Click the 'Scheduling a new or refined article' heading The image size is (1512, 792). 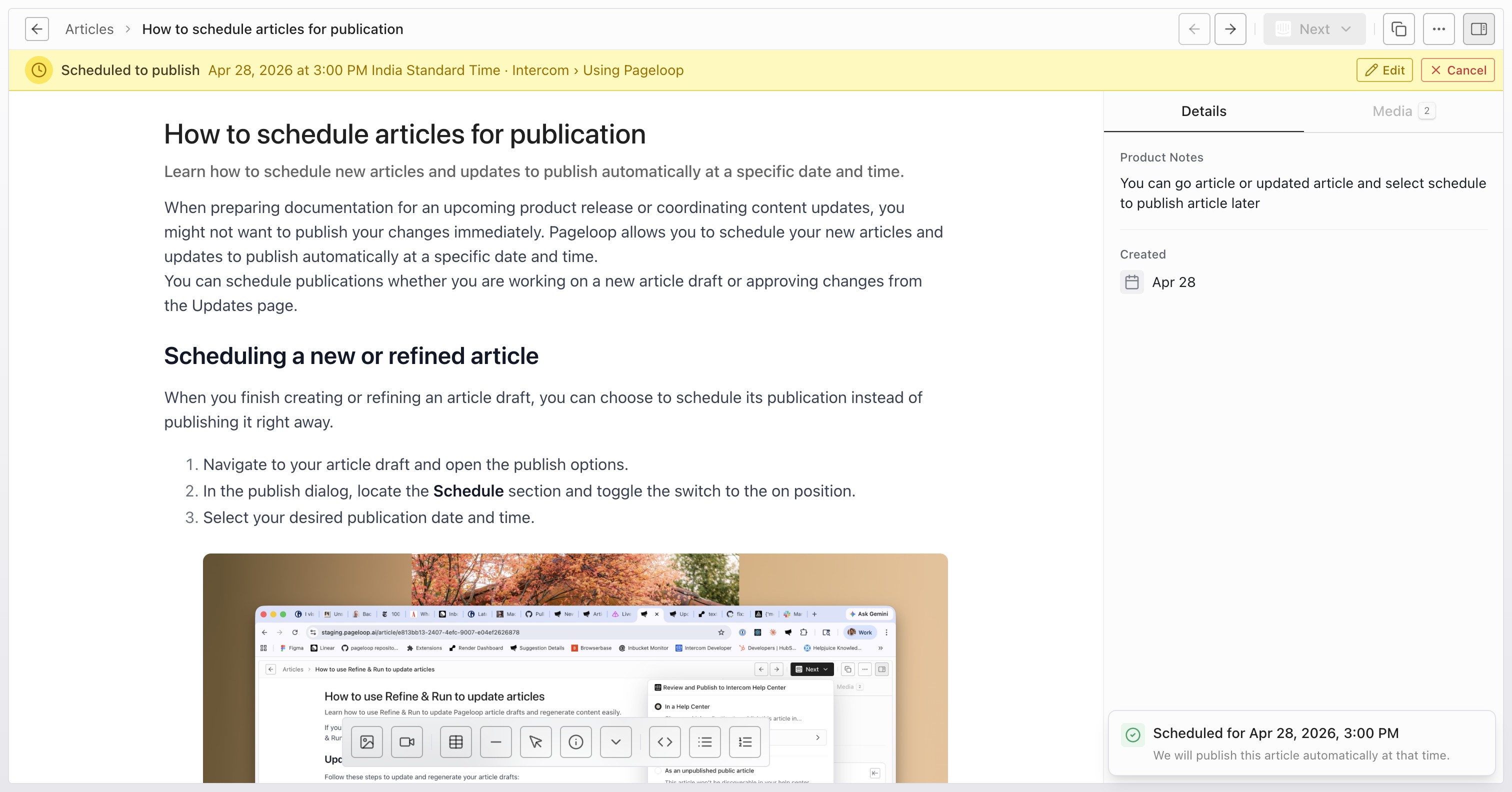351,356
